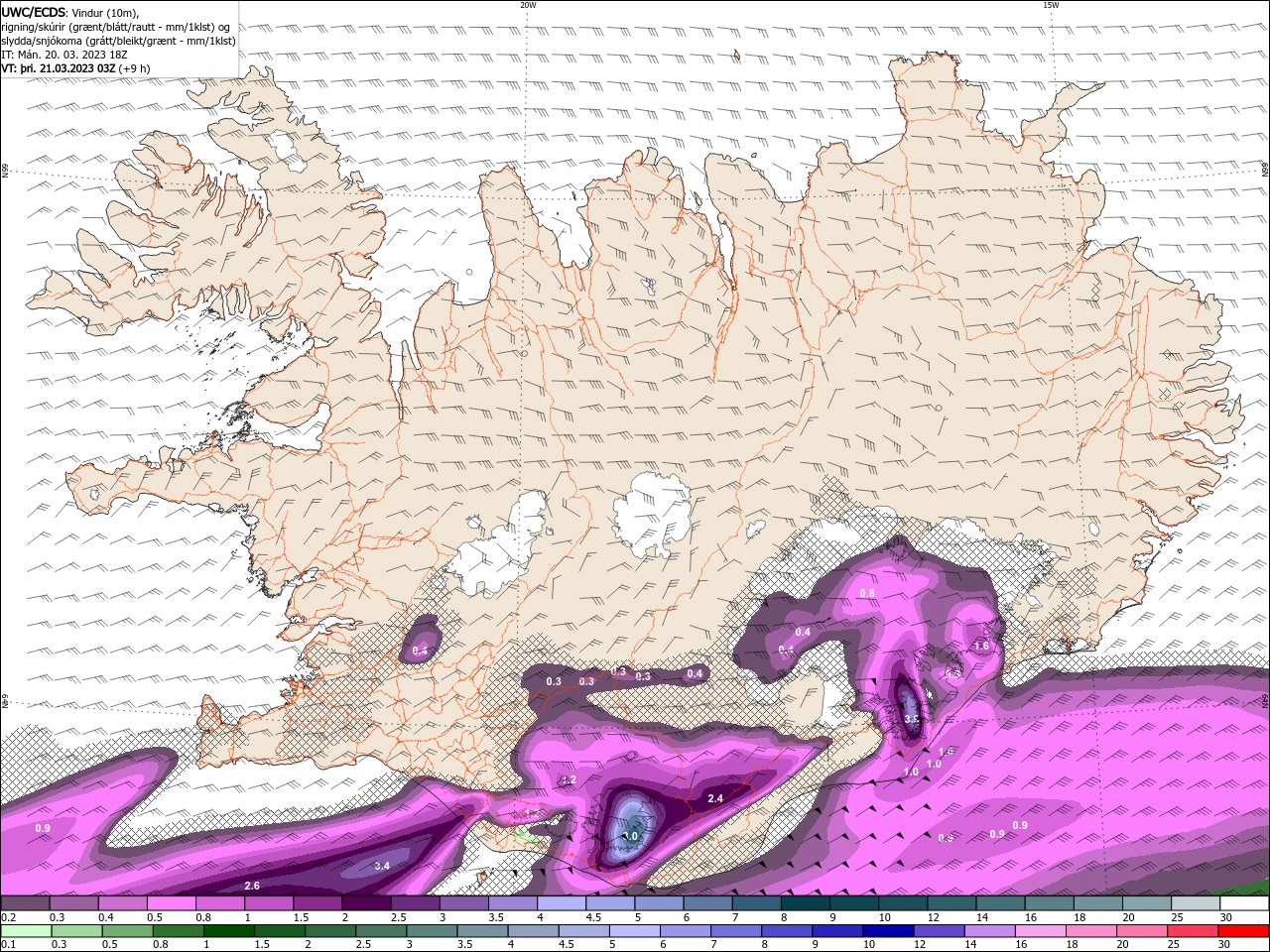Click the lower legend swatch labeled 6
Viewport: 1270px width, 952px height.
[x=684, y=931]
